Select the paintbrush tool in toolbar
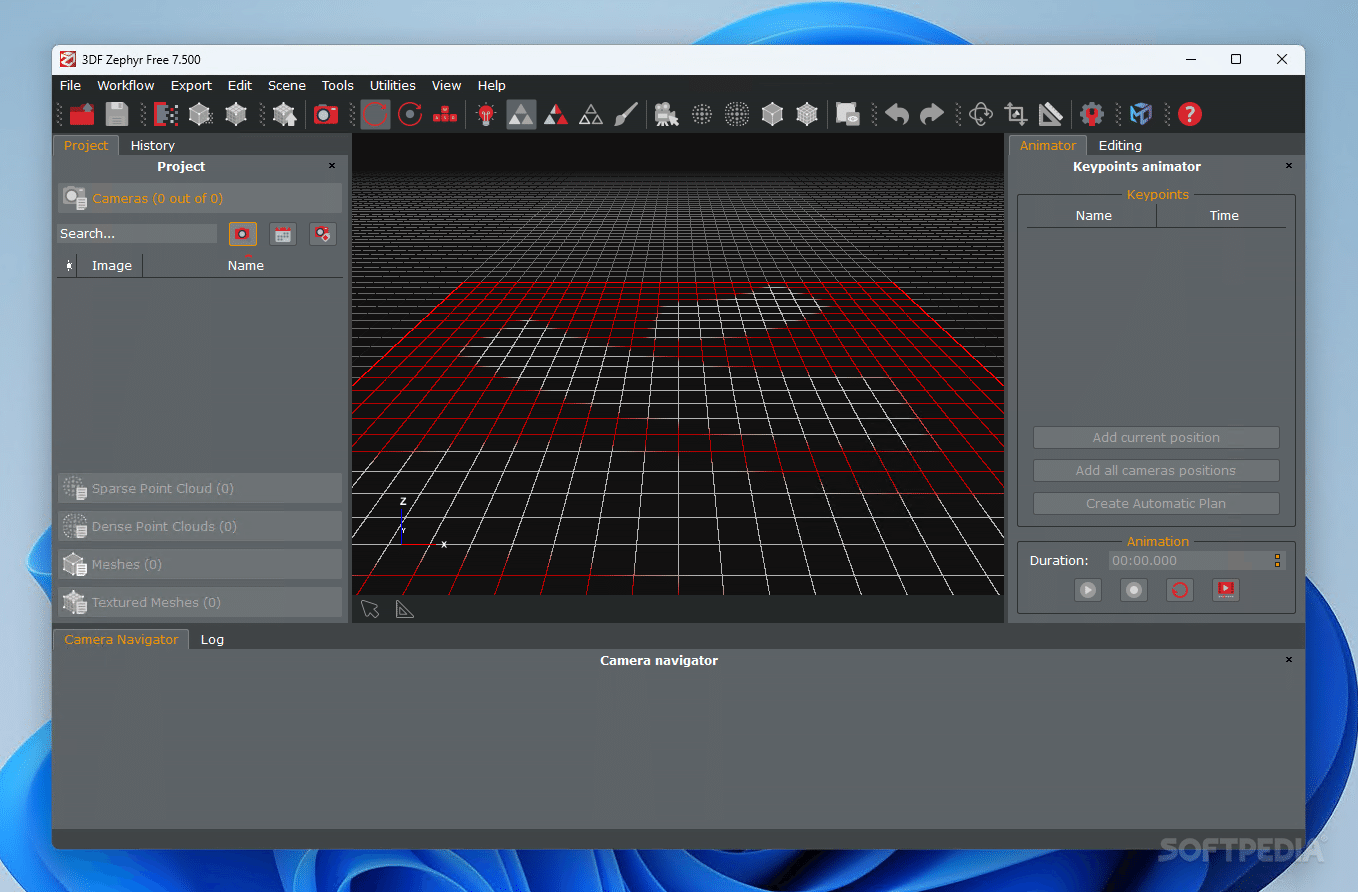The height and width of the screenshot is (892, 1358). click(x=625, y=114)
